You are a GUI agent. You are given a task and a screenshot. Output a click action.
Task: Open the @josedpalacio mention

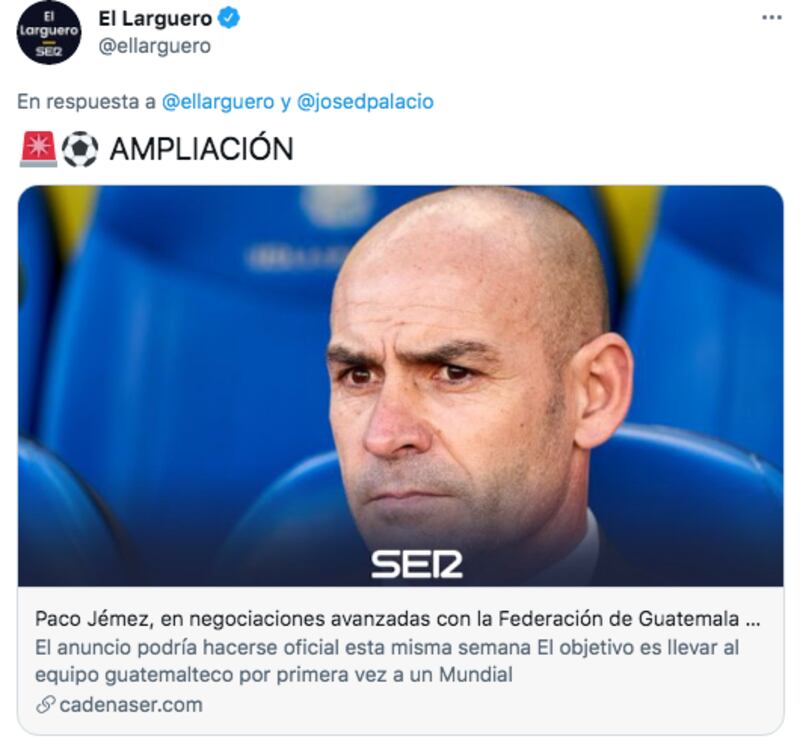pyautogui.click(x=365, y=102)
